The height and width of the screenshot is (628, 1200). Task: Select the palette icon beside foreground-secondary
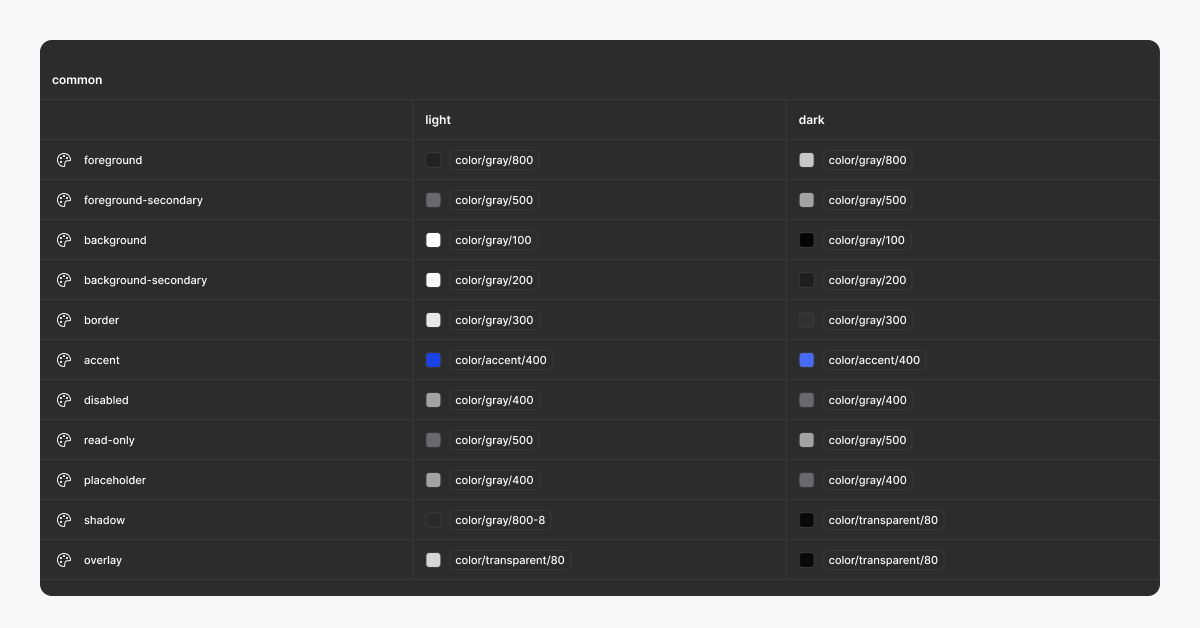64,200
